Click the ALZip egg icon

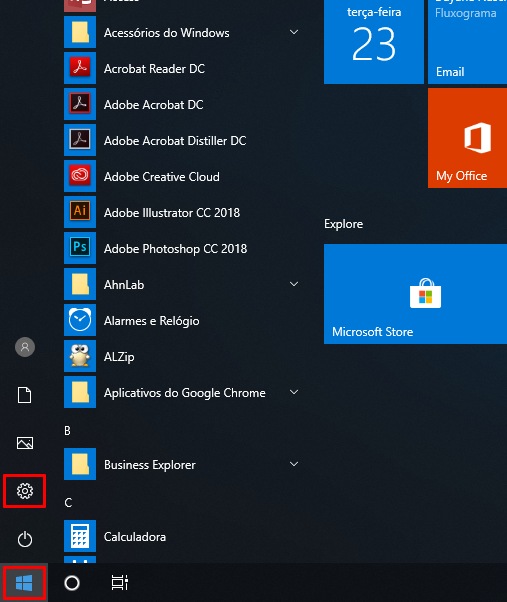(x=80, y=356)
